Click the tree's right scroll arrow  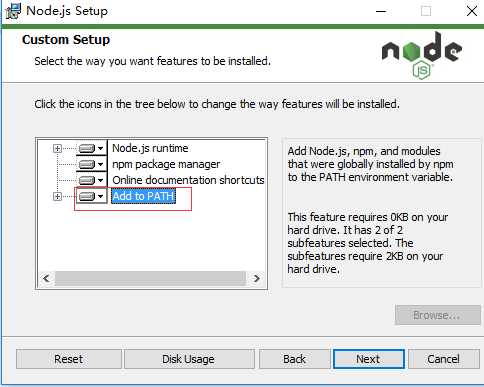pyautogui.click(x=256, y=278)
